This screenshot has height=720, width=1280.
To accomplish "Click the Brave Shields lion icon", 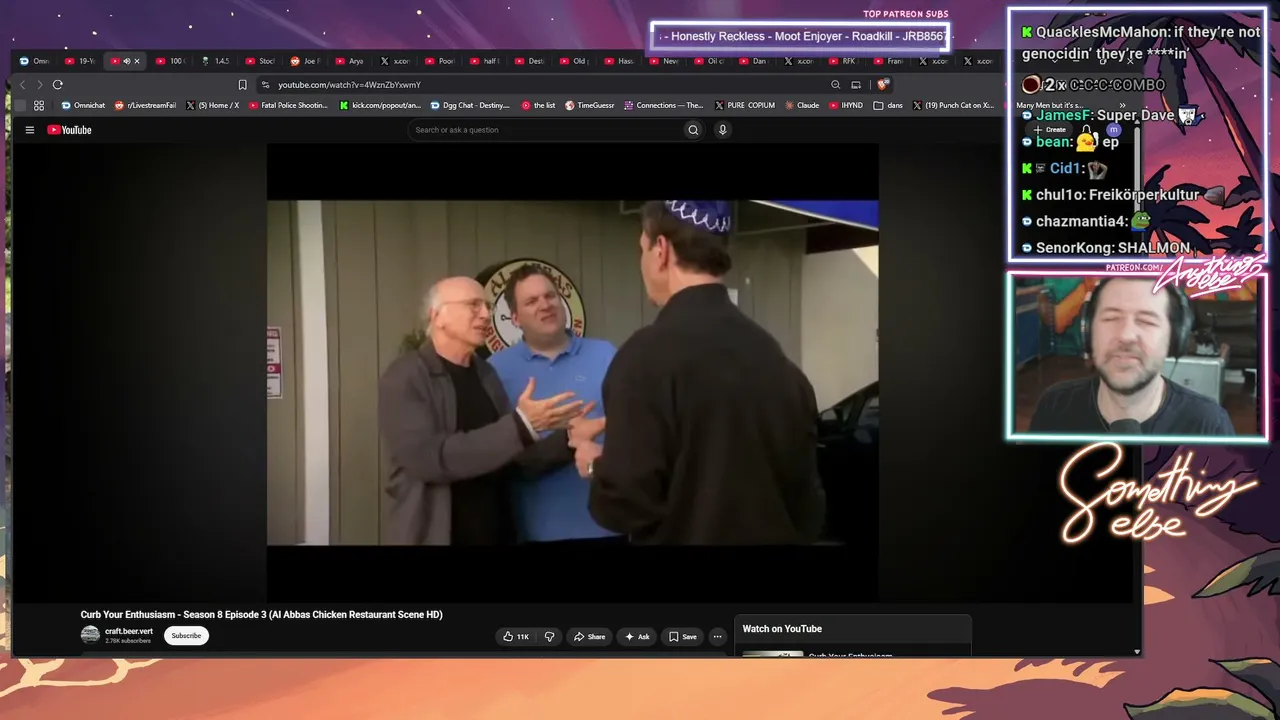I will [882, 85].
